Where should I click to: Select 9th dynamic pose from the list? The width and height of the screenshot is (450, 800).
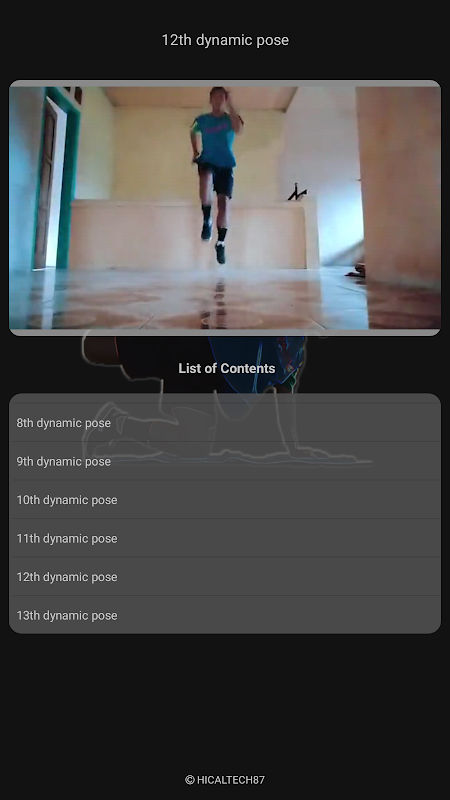[224, 461]
